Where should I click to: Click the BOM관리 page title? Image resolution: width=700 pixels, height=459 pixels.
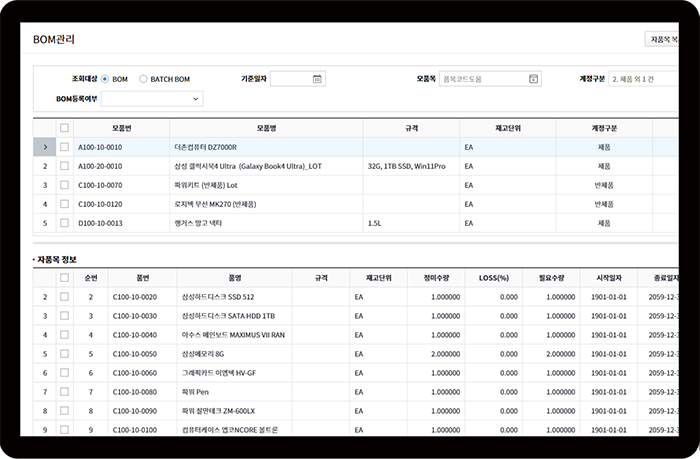click(x=54, y=39)
